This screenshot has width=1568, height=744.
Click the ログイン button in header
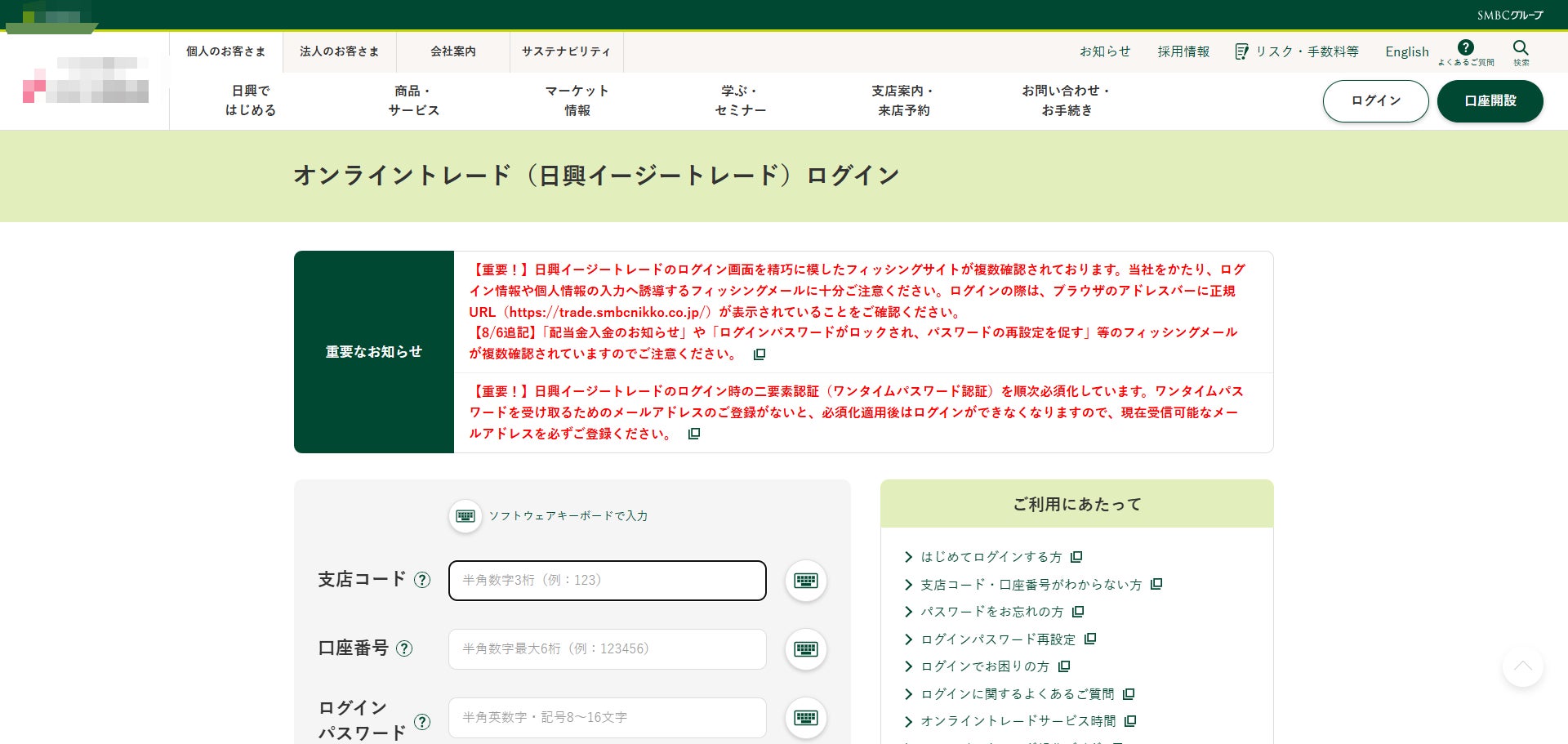click(1376, 101)
